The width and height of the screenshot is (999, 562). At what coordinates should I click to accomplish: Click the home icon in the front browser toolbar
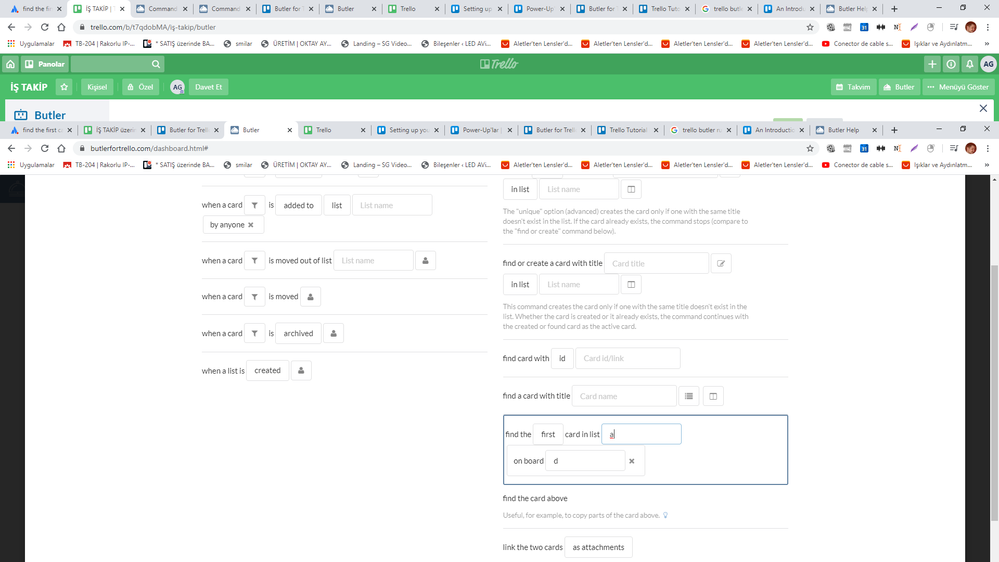[x=61, y=148]
